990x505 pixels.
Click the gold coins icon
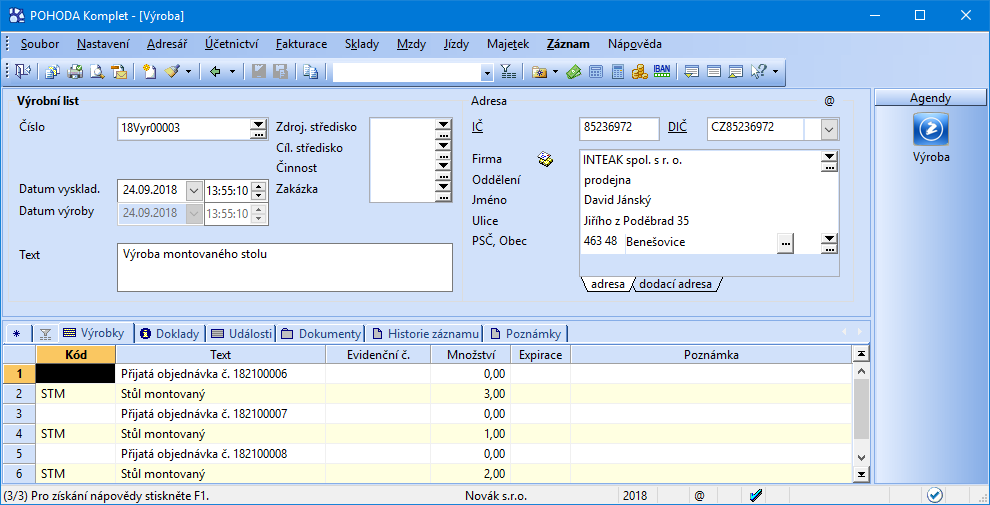coord(640,72)
